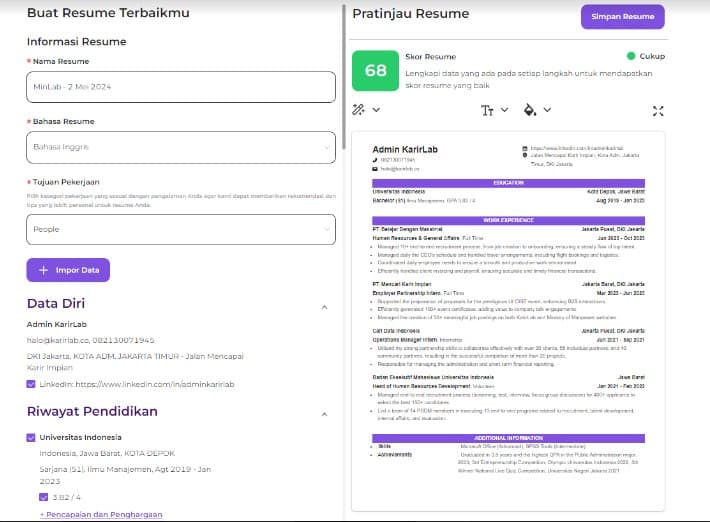710x522 pixels.
Task: Click the Impor Data button
Action: (68, 270)
